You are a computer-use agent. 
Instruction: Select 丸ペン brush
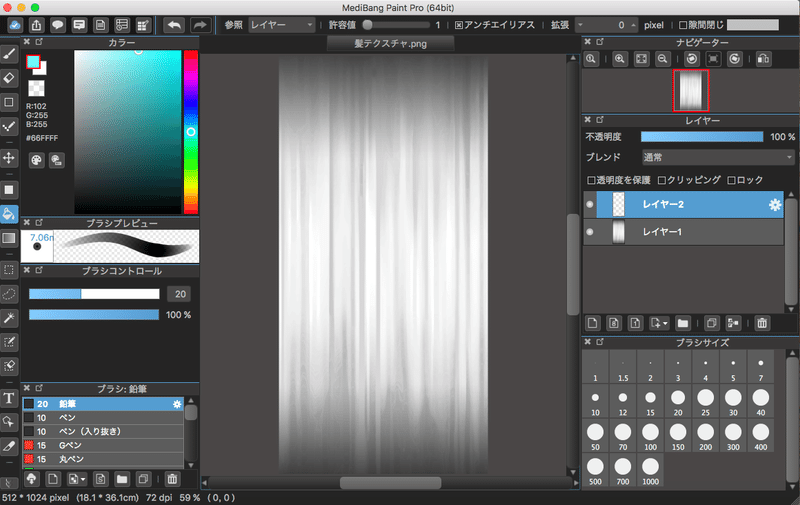pyautogui.click(x=103, y=459)
